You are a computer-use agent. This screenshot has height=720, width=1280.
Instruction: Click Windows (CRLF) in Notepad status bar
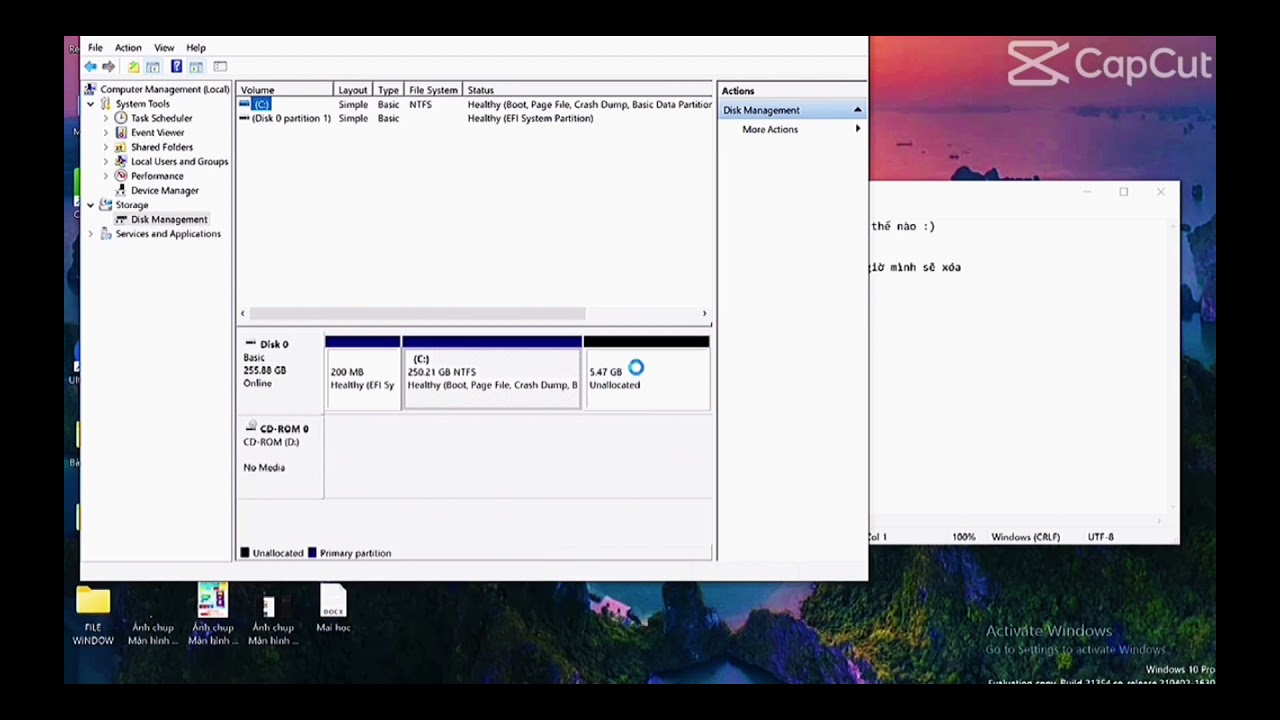point(1025,537)
